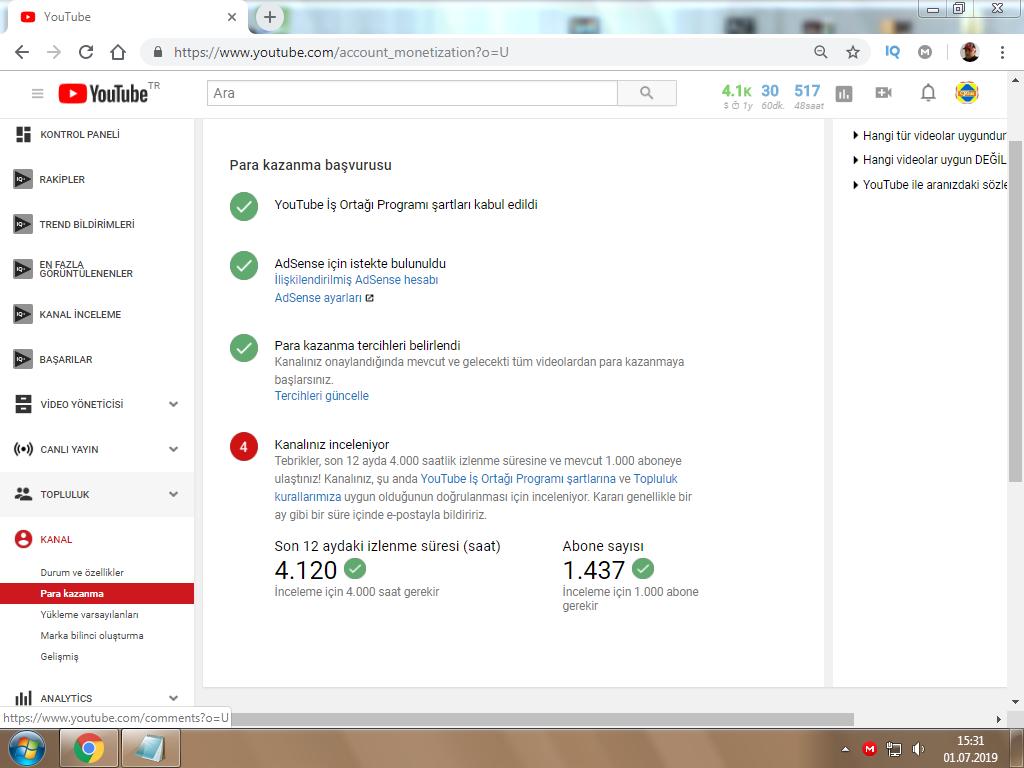Show hidden tray icons arrow
This screenshot has width=1024, height=768.
click(x=845, y=749)
